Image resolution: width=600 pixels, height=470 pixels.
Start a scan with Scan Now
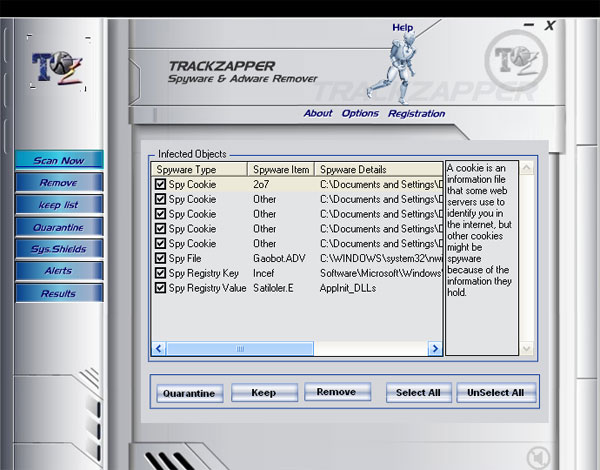click(59, 160)
